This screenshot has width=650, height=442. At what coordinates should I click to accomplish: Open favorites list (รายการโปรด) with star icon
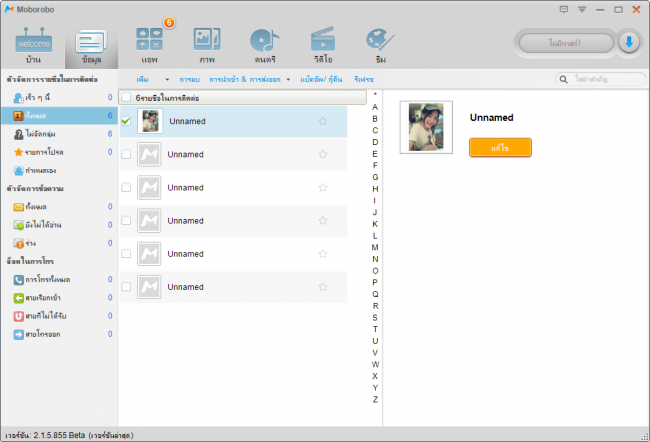pos(59,152)
